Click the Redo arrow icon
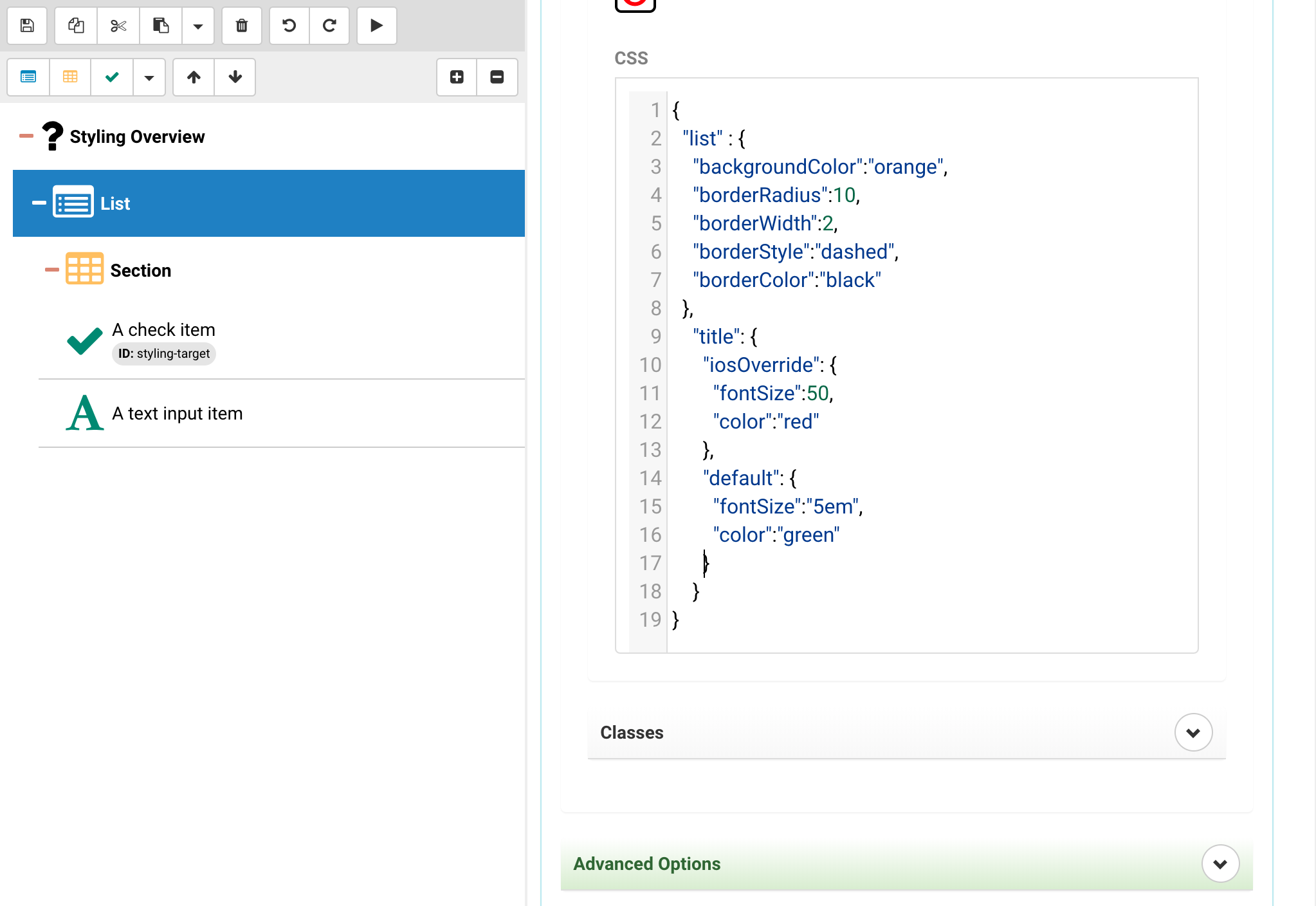The width and height of the screenshot is (1316, 906). 329,26
